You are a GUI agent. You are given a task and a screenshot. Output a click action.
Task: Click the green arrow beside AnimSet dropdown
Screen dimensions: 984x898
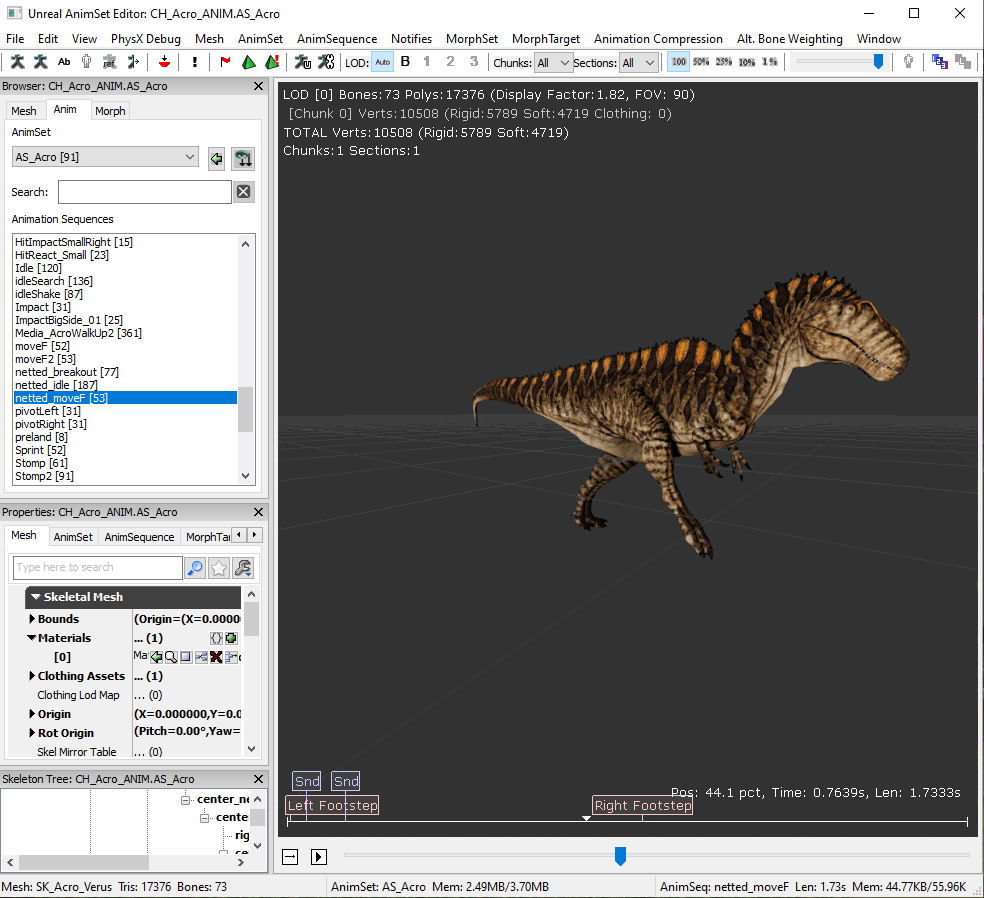point(216,158)
